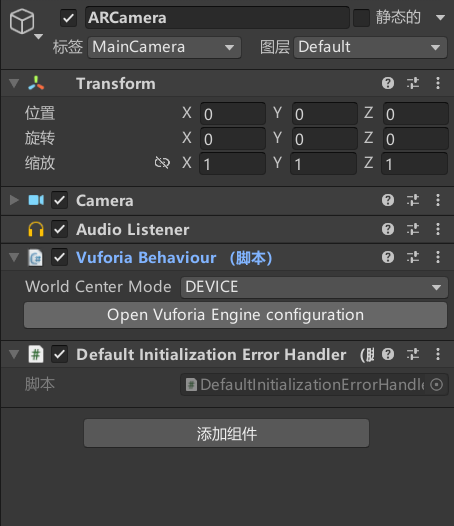Disable the Camera component checkbox

tap(59, 200)
